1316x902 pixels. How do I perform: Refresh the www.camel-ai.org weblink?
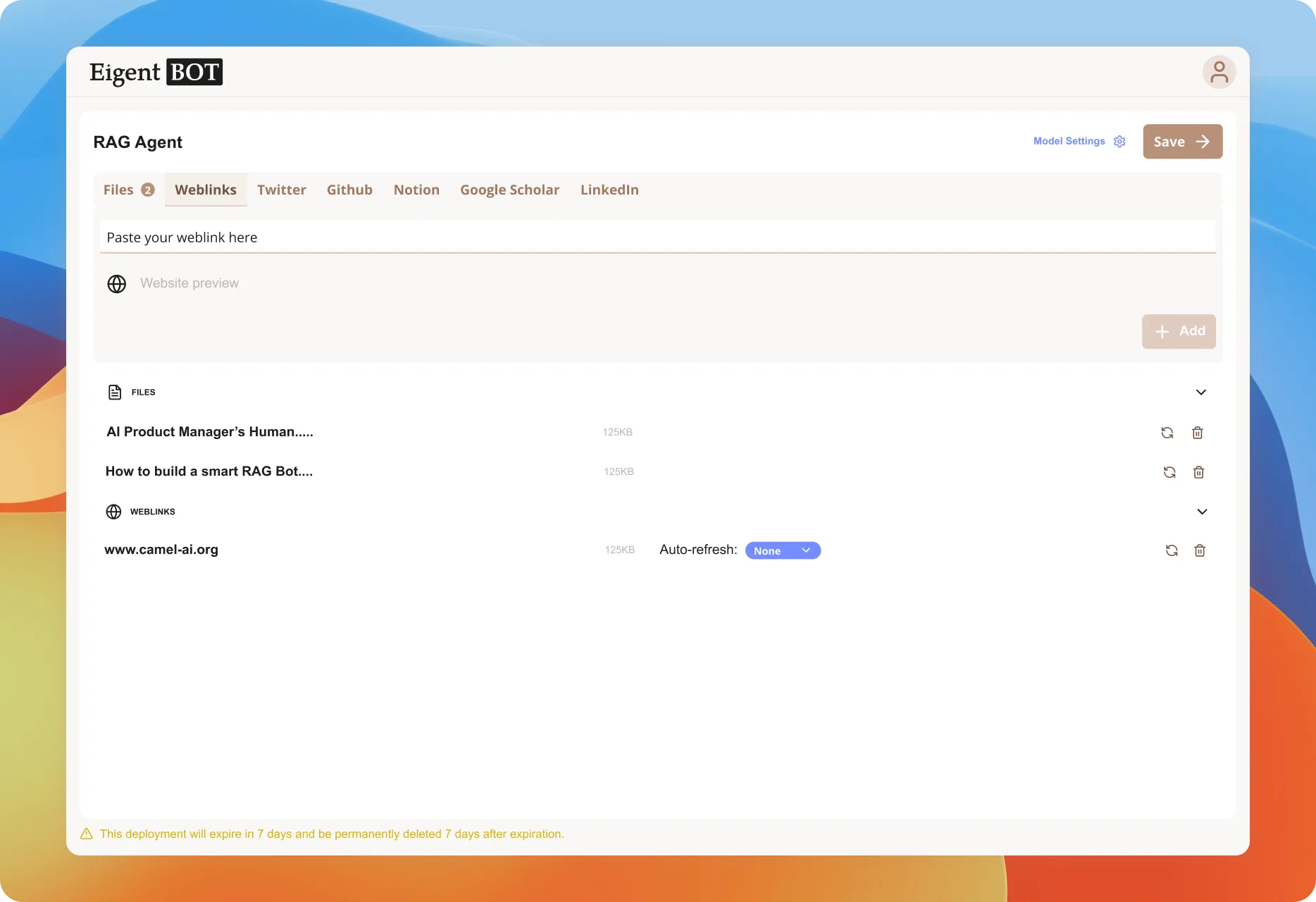point(1172,550)
